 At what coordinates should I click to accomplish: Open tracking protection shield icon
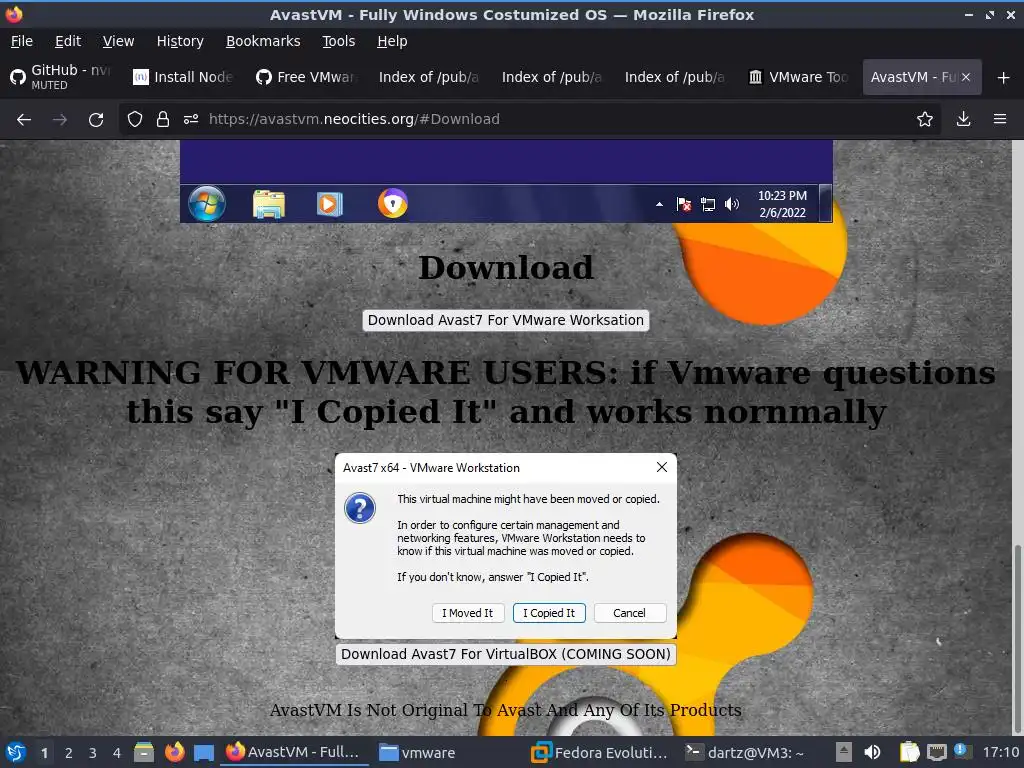135,120
